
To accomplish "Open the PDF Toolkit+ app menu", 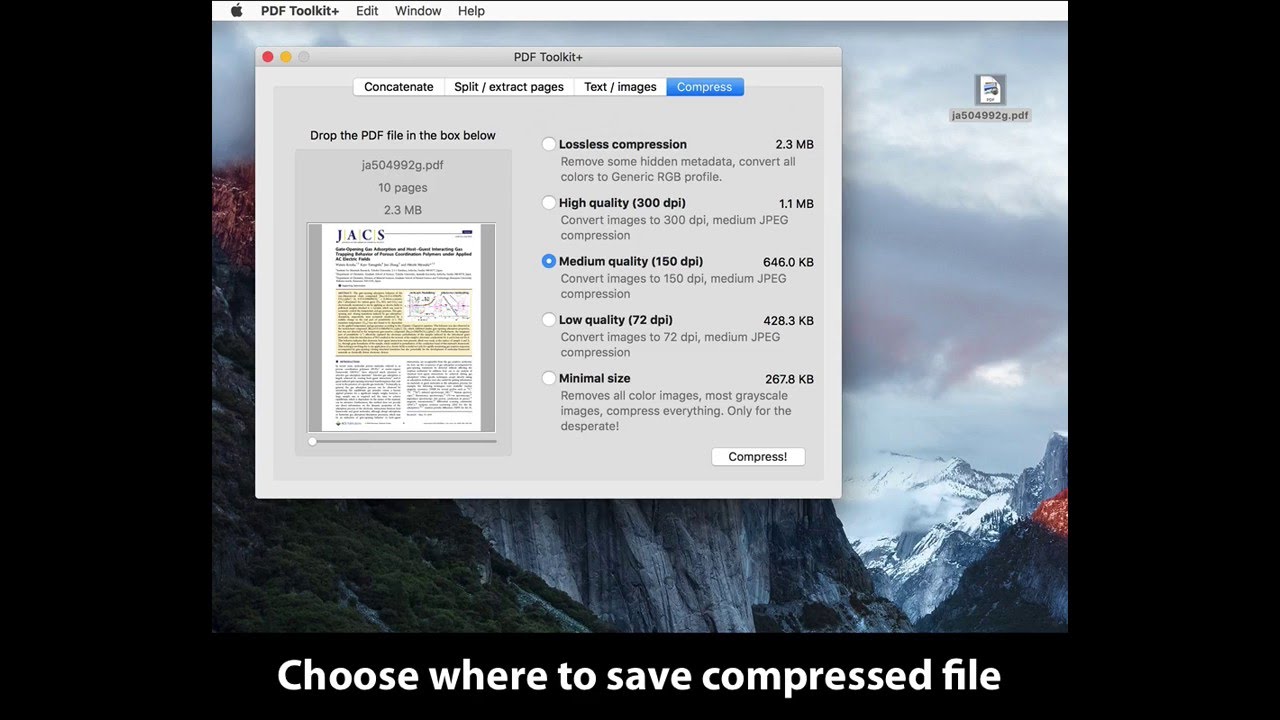I will click(300, 11).
